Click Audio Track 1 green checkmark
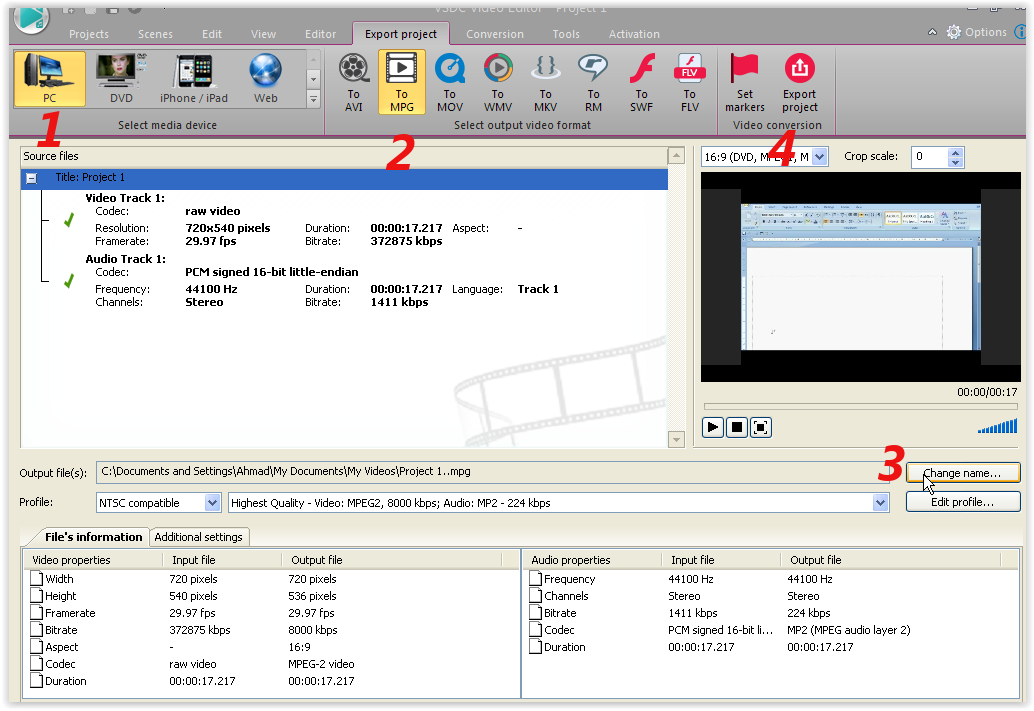The height and width of the screenshot is (711, 1034). point(69,281)
